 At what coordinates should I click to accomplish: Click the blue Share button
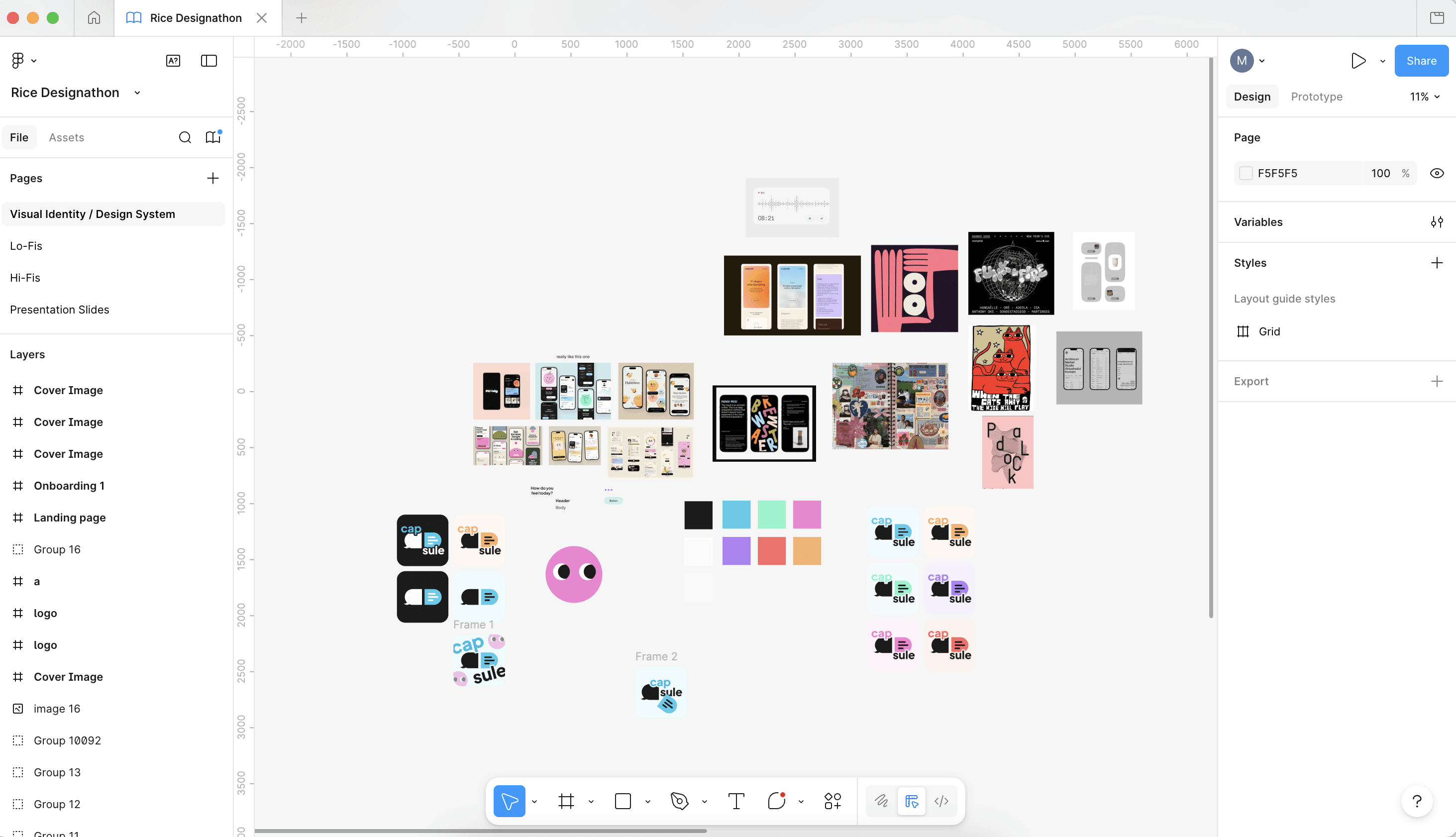(x=1421, y=61)
